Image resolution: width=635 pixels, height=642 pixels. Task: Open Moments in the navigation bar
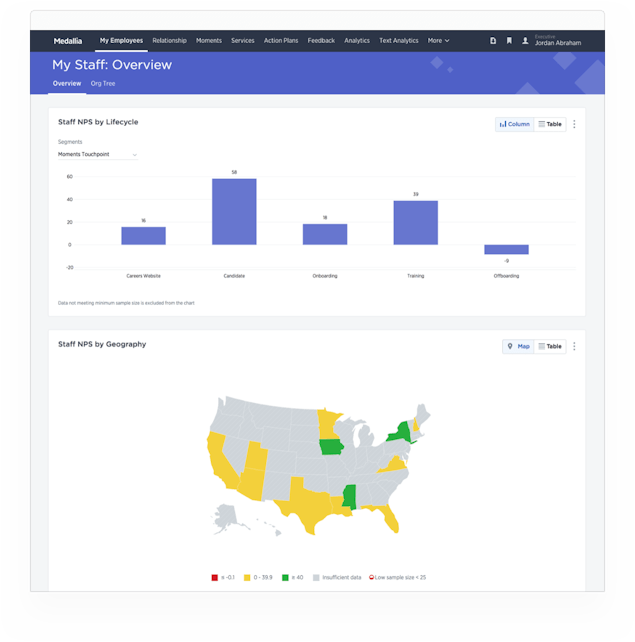tap(209, 41)
